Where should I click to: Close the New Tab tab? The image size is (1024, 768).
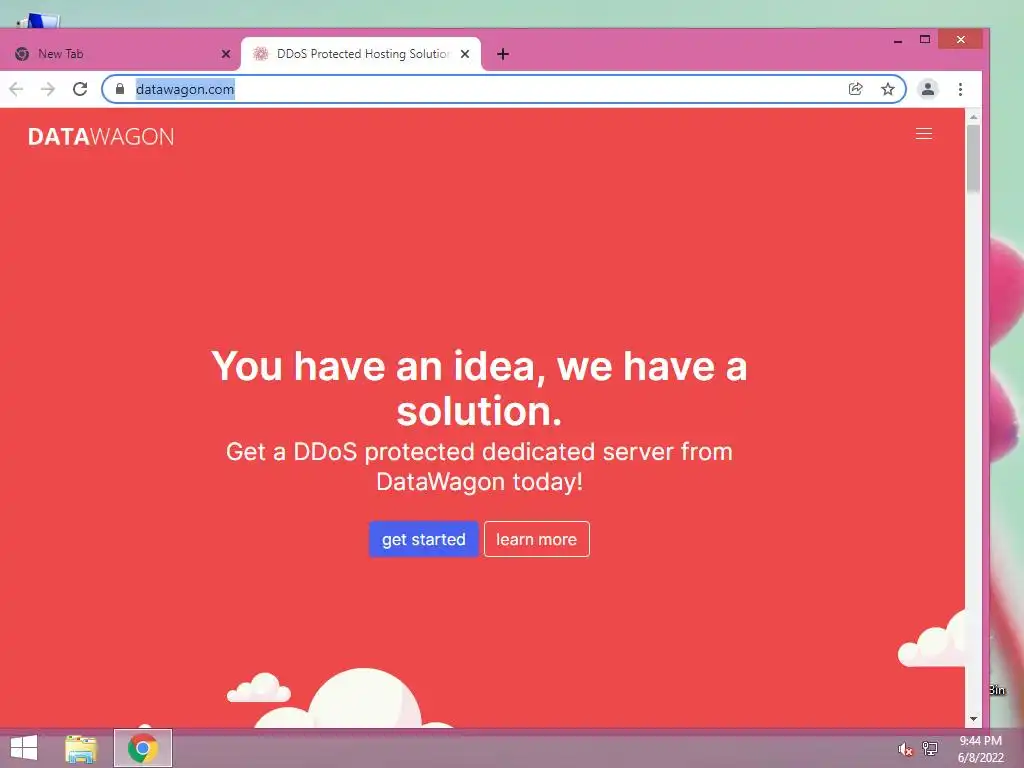click(x=225, y=54)
